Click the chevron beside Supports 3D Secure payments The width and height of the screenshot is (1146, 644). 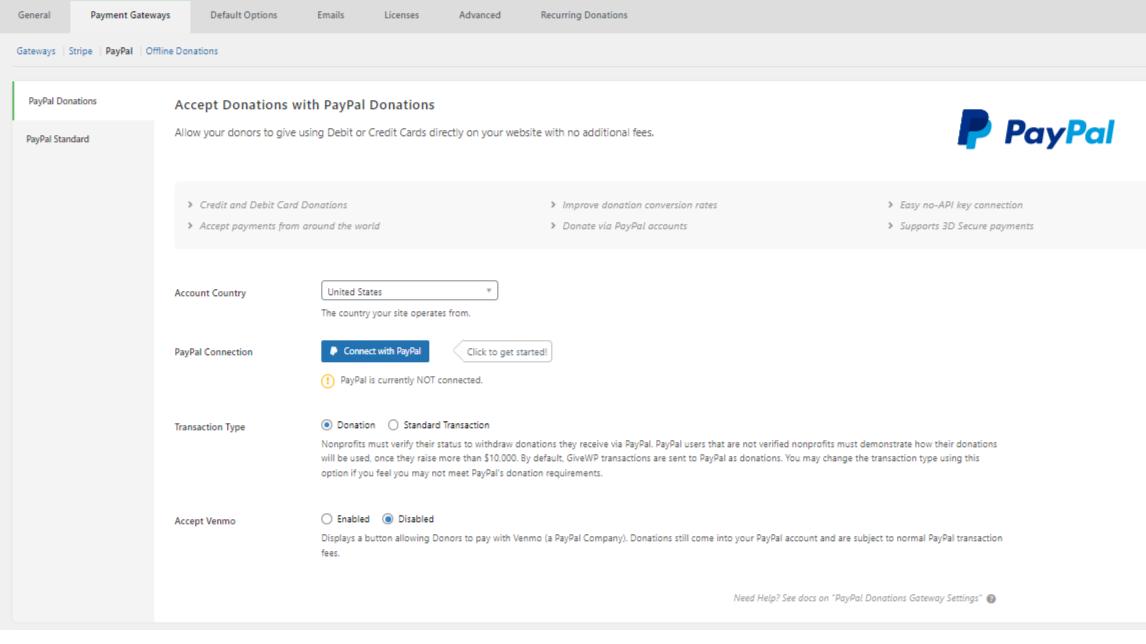(x=890, y=226)
